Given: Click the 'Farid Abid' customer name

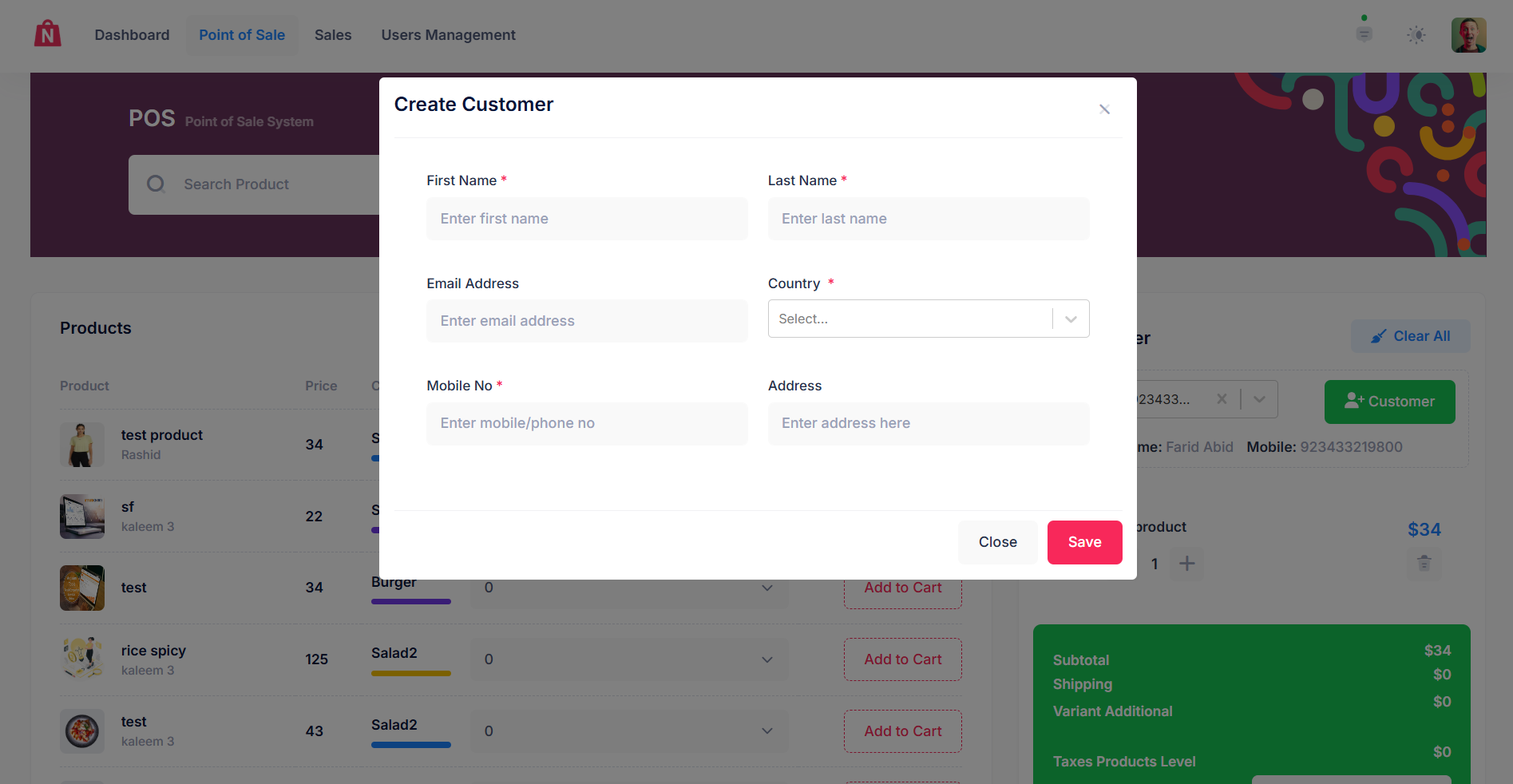Looking at the screenshot, I should click(1199, 447).
